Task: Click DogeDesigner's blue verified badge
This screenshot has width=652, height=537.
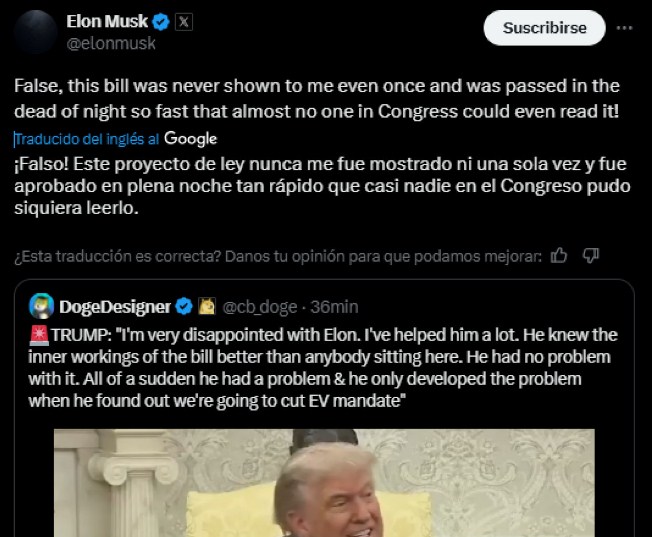Action: [184, 306]
